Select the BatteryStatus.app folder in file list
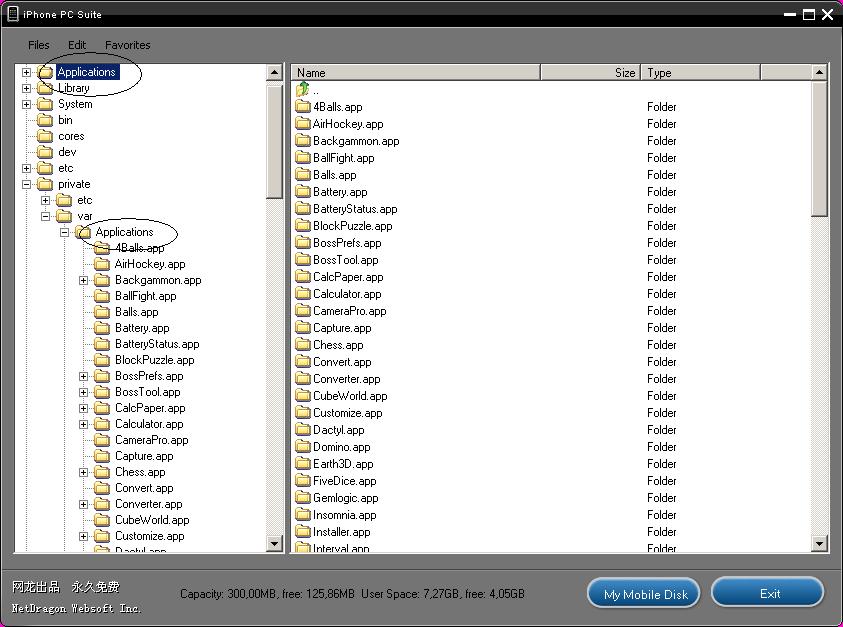Screen dimensions: 843x627 click(354, 209)
